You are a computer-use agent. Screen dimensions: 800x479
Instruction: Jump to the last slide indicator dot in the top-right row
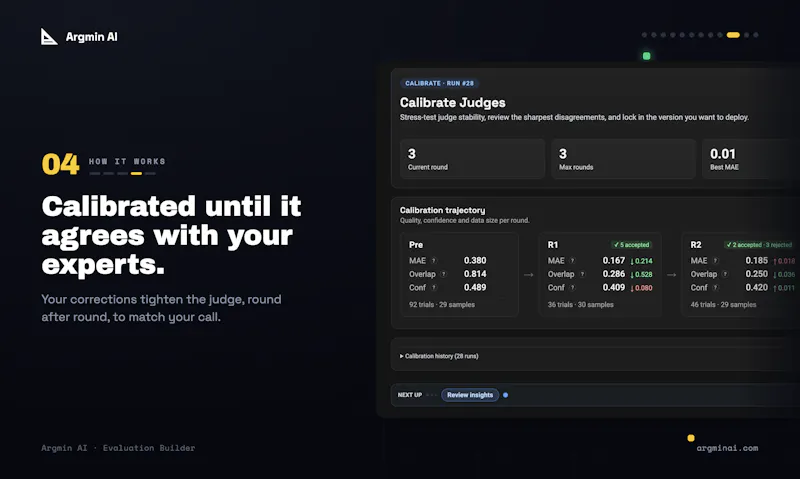756,35
